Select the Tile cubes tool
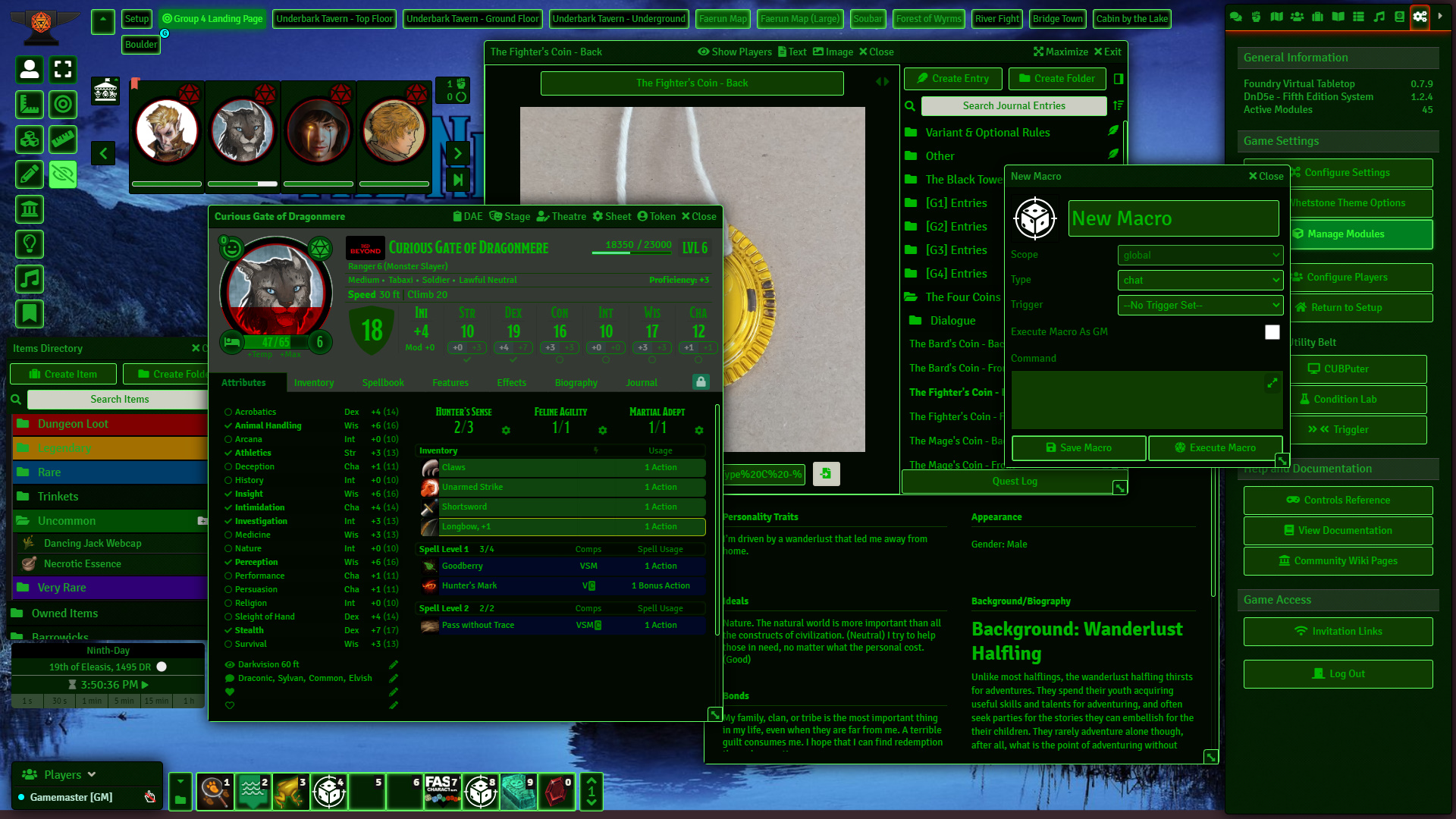The image size is (1456, 819). point(30,140)
